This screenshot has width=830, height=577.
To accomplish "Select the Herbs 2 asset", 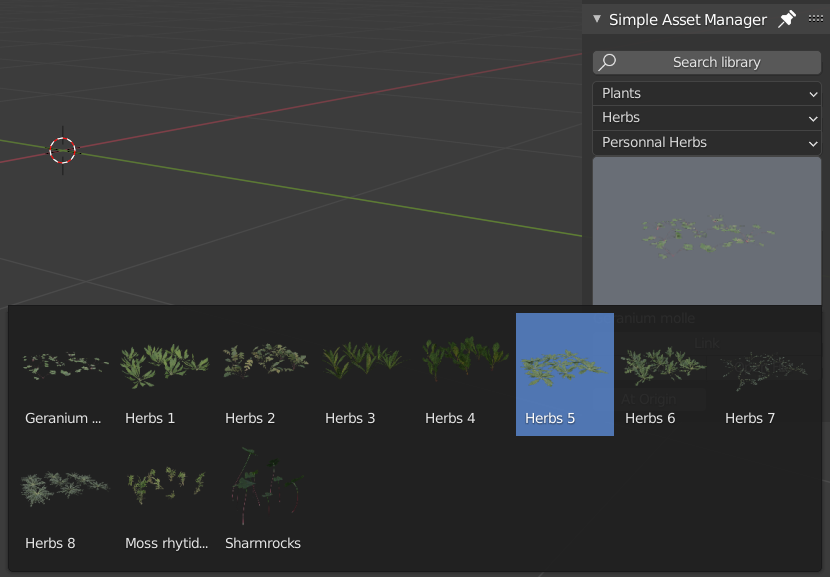I will click(265, 375).
